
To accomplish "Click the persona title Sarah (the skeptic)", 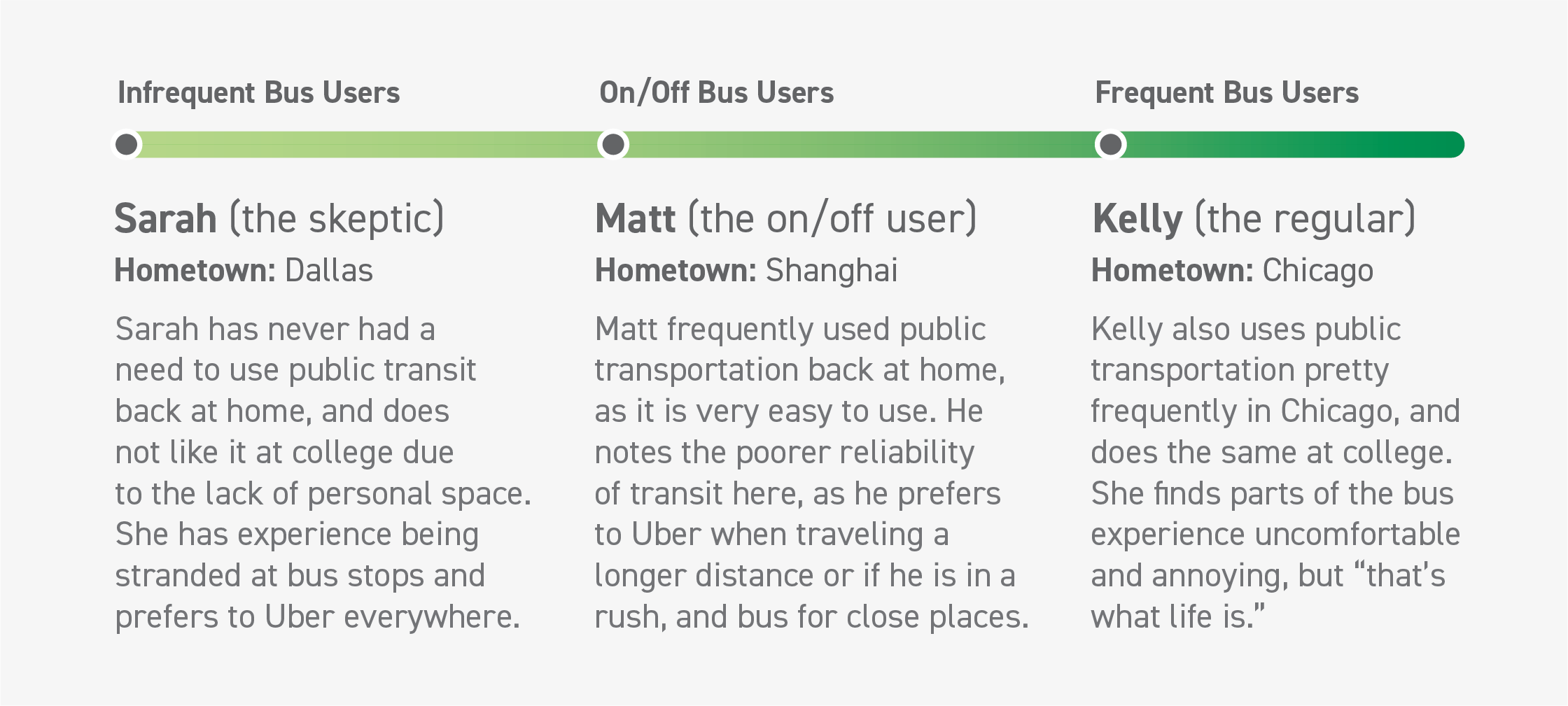I will (x=279, y=218).
